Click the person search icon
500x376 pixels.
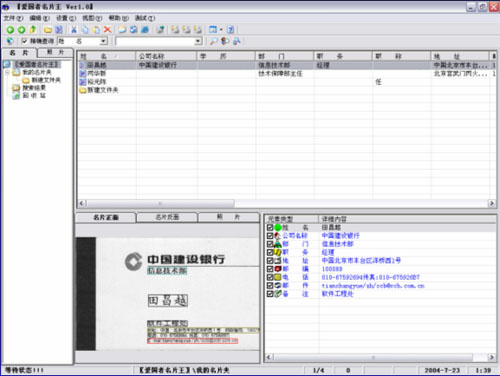(225, 41)
